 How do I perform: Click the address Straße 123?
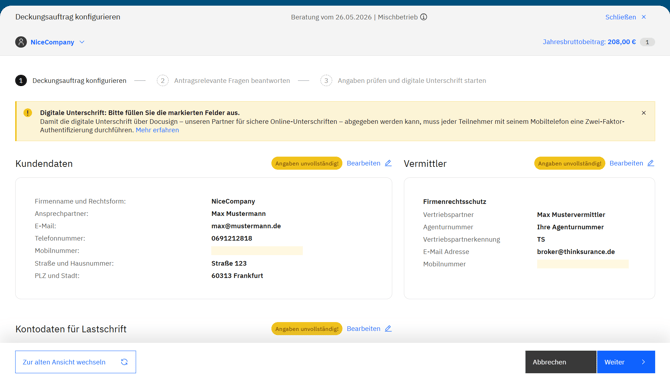(229, 263)
